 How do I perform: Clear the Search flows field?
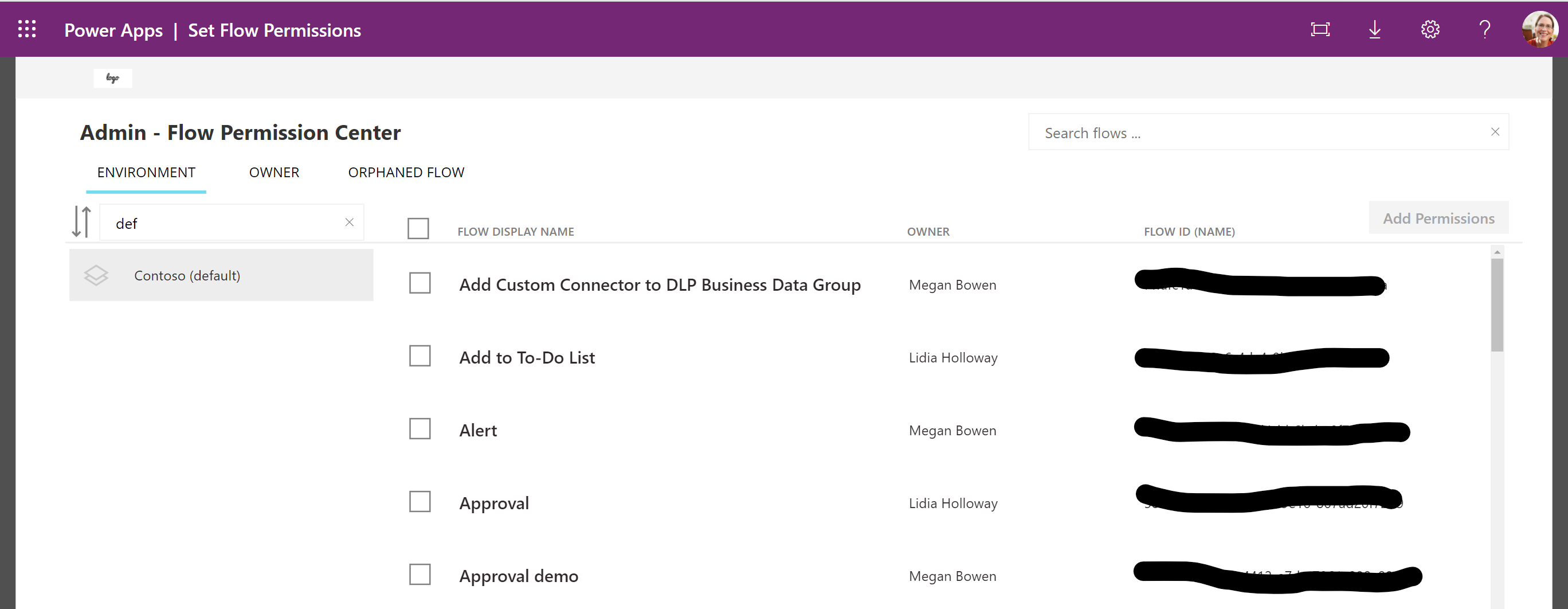click(x=1495, y=131)
